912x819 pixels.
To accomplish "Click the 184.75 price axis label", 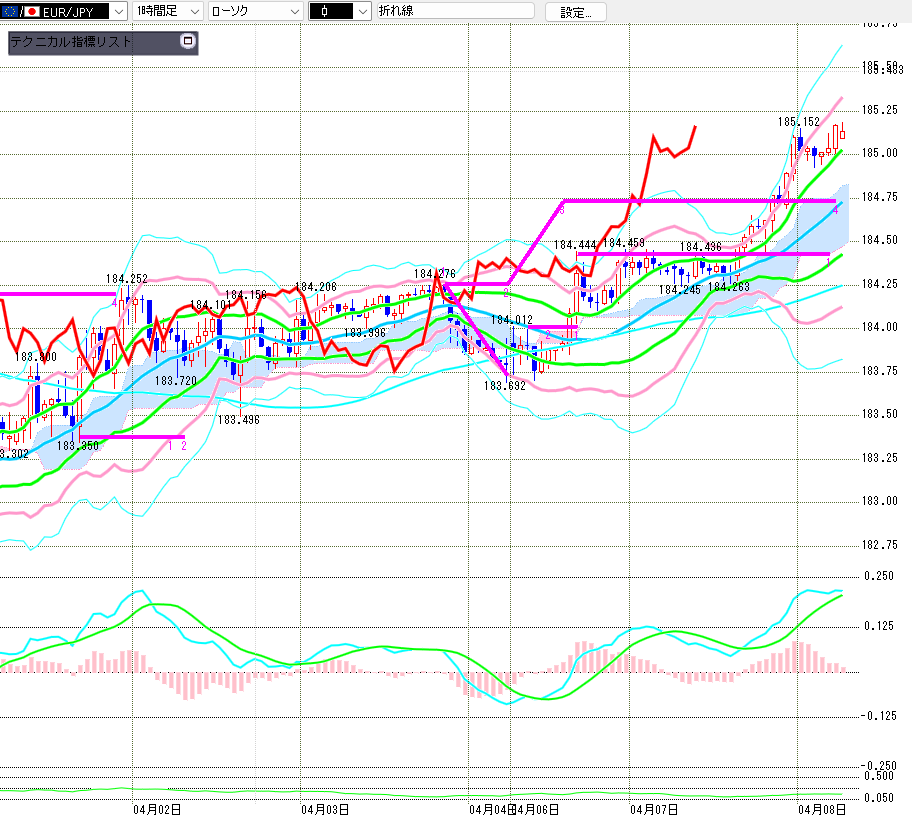I will [x=880, y=197].
